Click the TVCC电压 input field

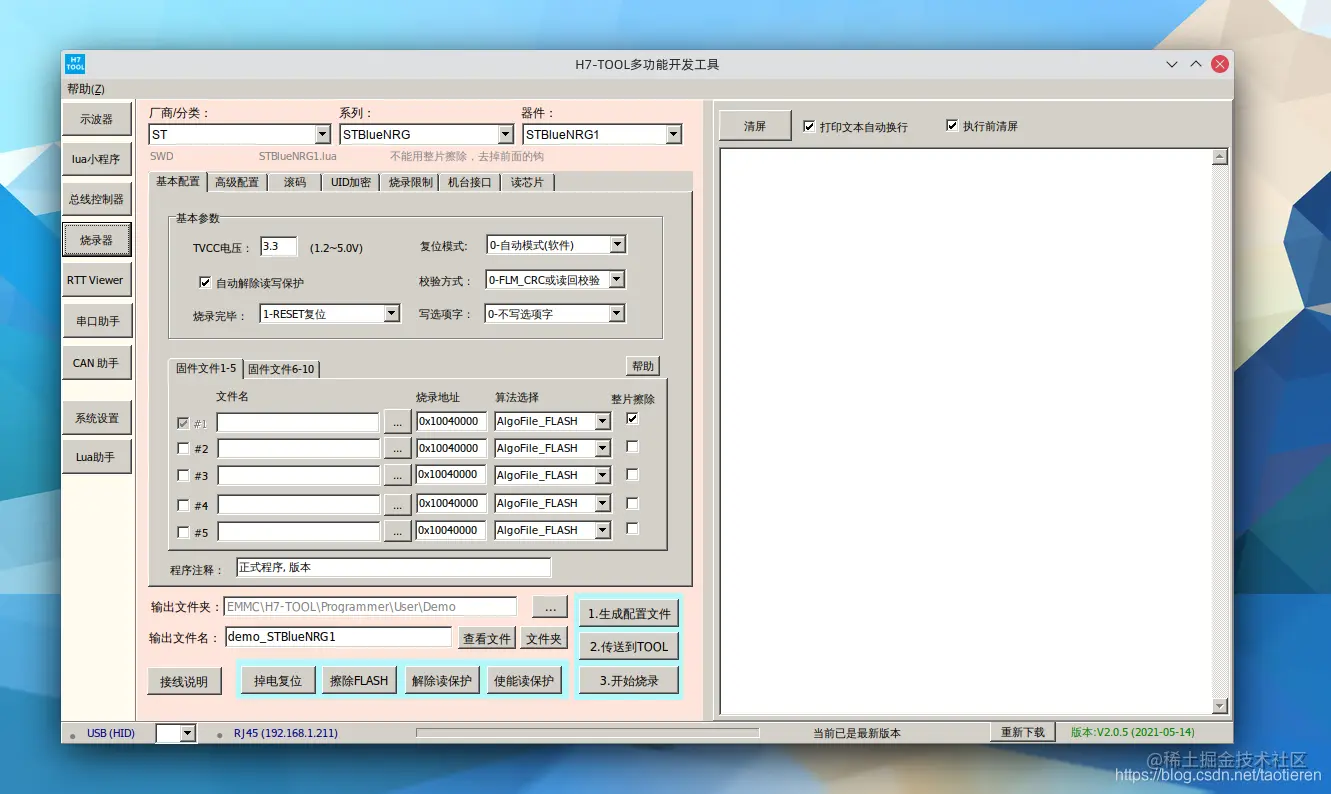pyautogui.click(x=279, y=246)
